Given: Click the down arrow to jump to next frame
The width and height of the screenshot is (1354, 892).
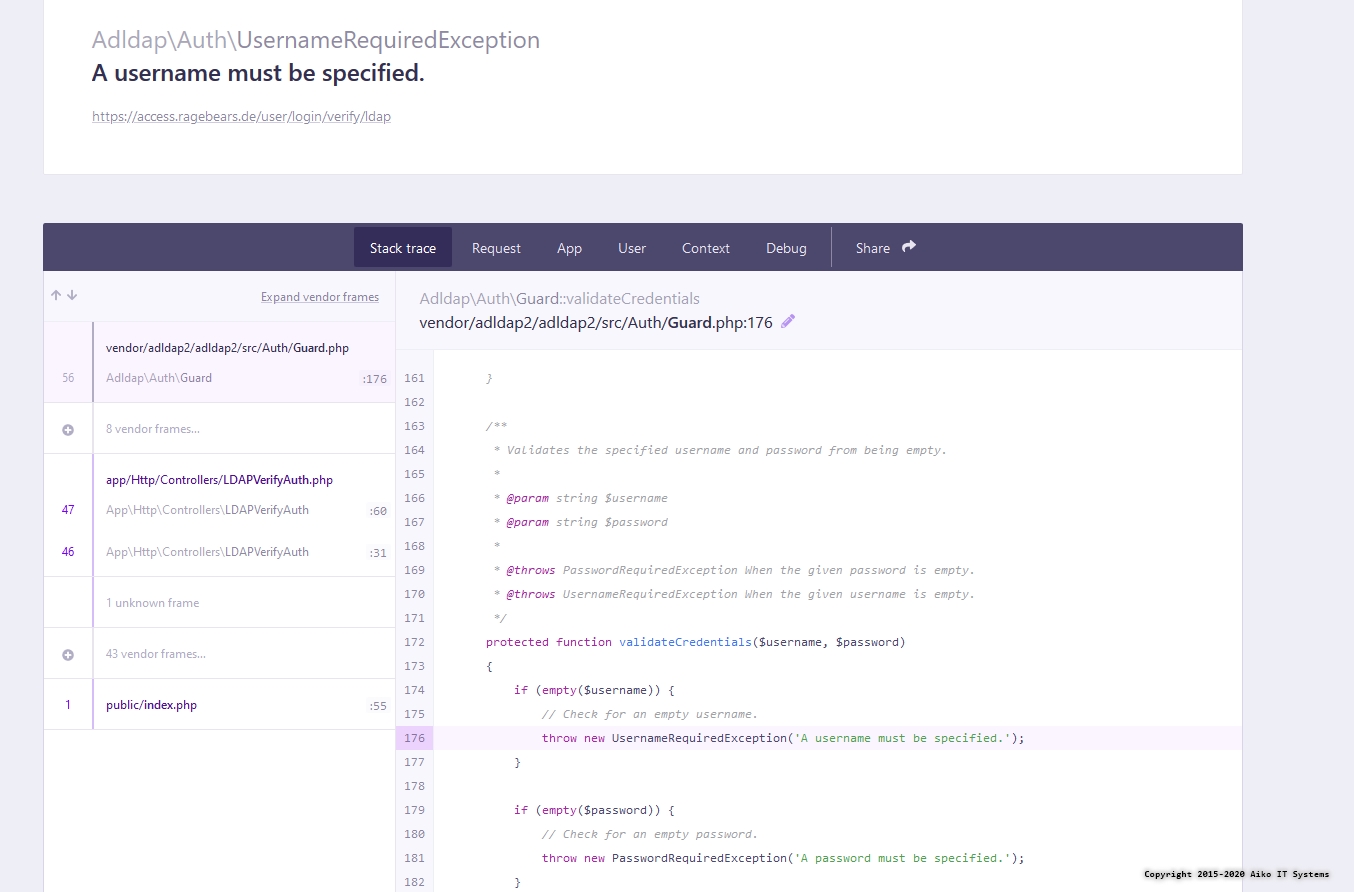Looking at the screenshot, I should coord(72,295).
